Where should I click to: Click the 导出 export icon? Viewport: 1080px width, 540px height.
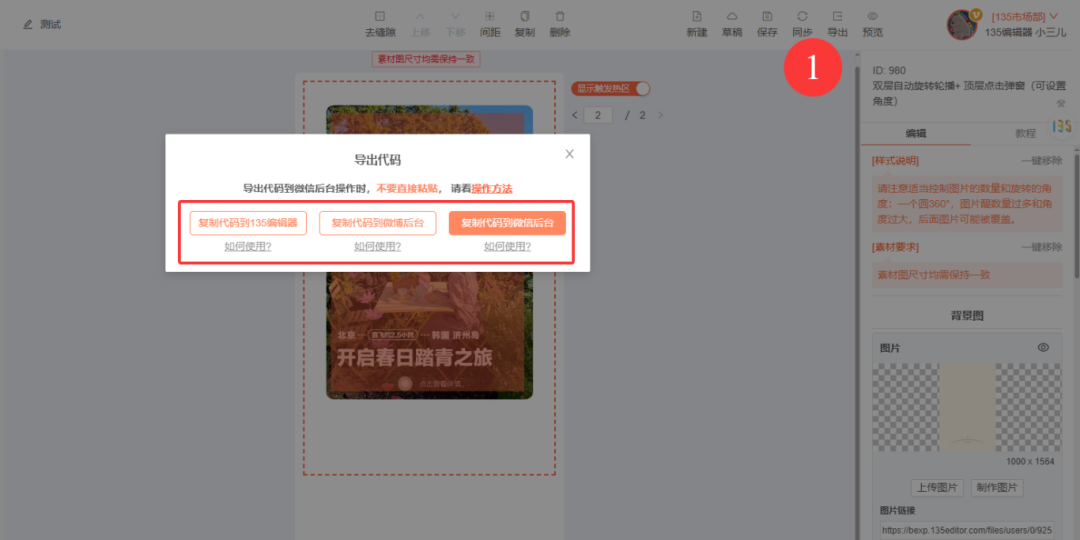click(838, 16)
